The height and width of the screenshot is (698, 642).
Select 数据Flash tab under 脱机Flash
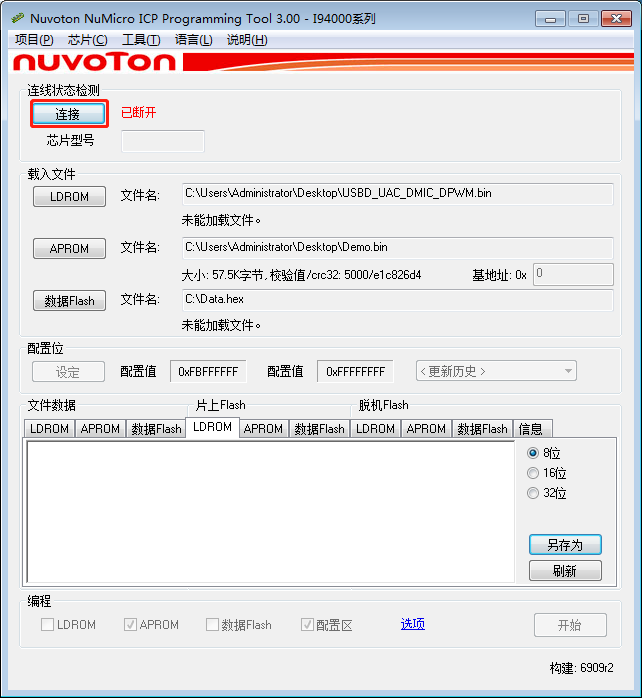pyautogui.click(x=482, y=429)
